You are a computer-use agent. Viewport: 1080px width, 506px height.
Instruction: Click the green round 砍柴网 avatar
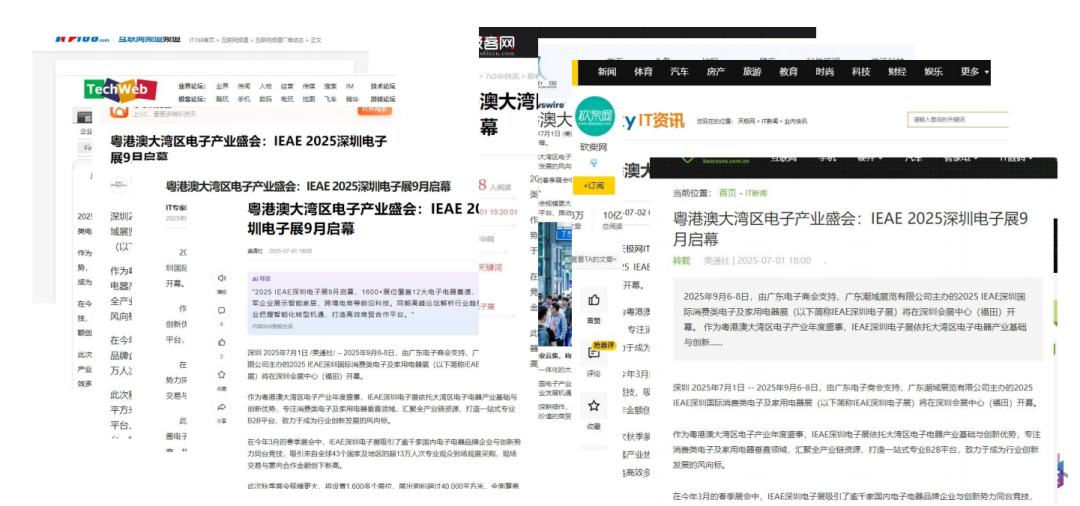pyautogui.click(x=595, y=116)
